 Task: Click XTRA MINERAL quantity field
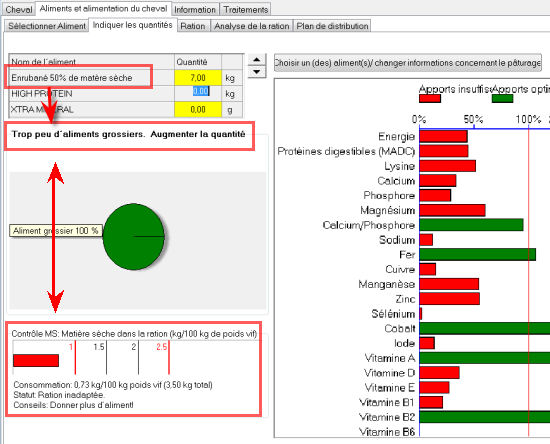coord(198,109)
